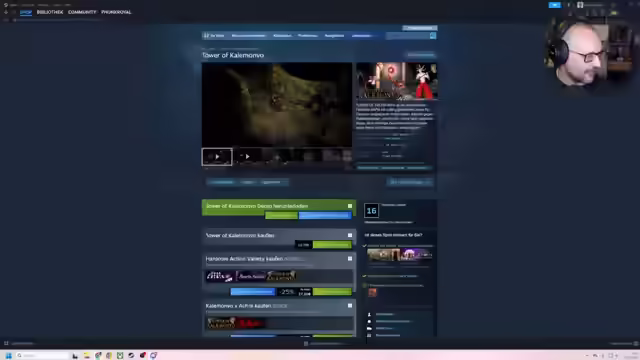This screenshot has width=640, height=360.
Task: Click green add-to-cart for Hardcore Action Variety bundle
Action: point(332,292)
